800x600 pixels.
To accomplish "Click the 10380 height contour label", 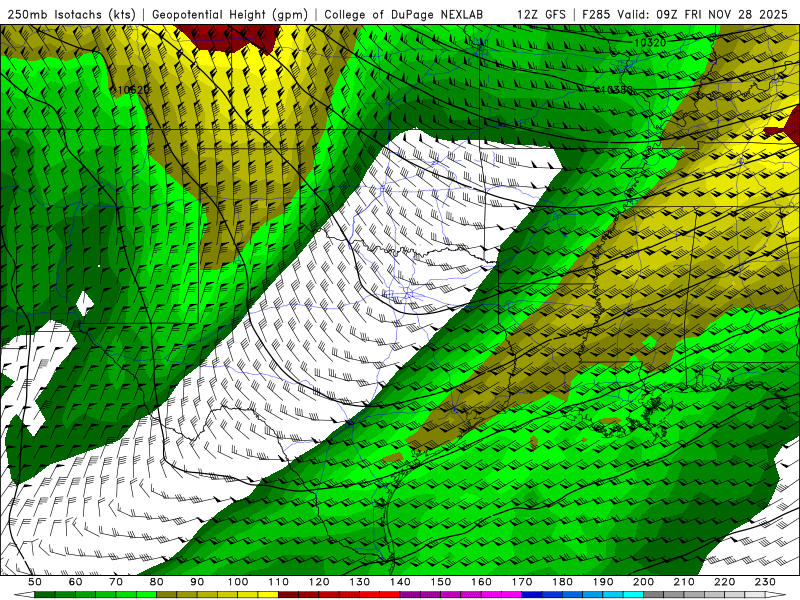I will click(x=616, y=90).
